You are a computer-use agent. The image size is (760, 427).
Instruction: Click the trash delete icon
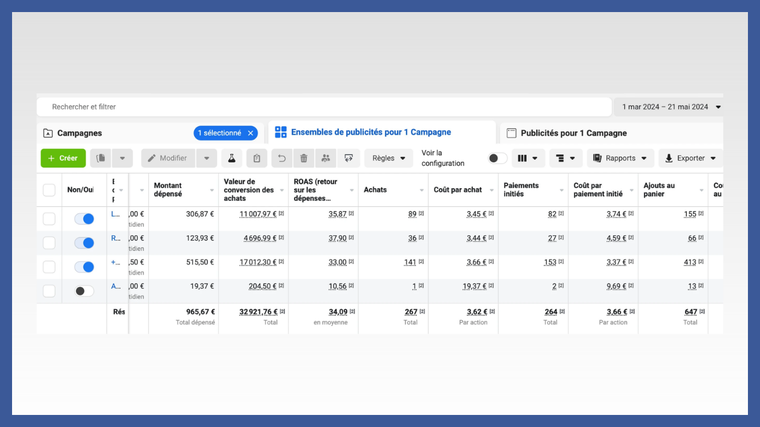point(304,158)
